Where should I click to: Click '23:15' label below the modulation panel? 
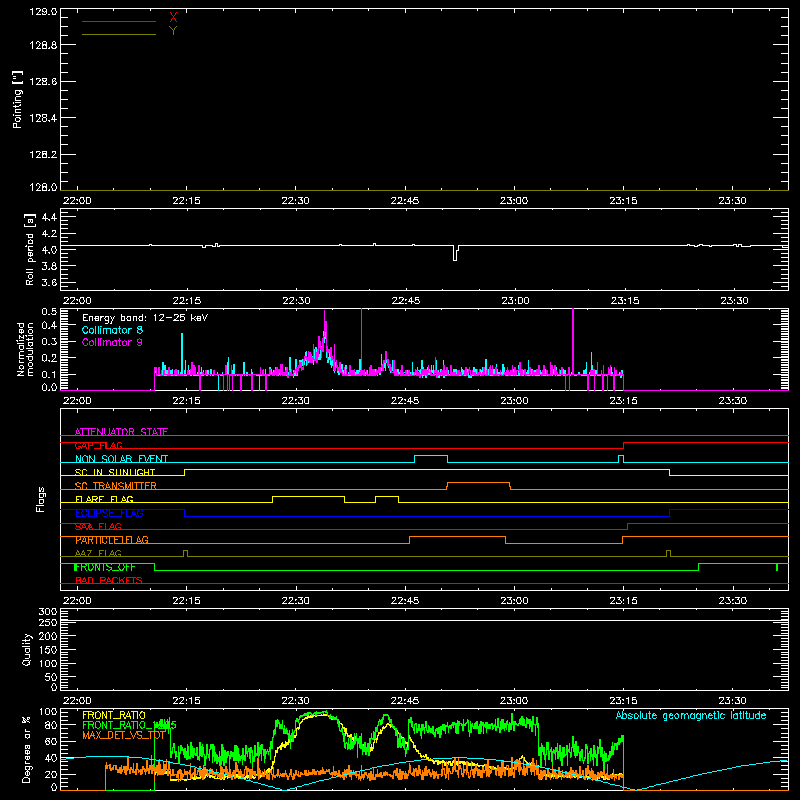click(623, 401)
